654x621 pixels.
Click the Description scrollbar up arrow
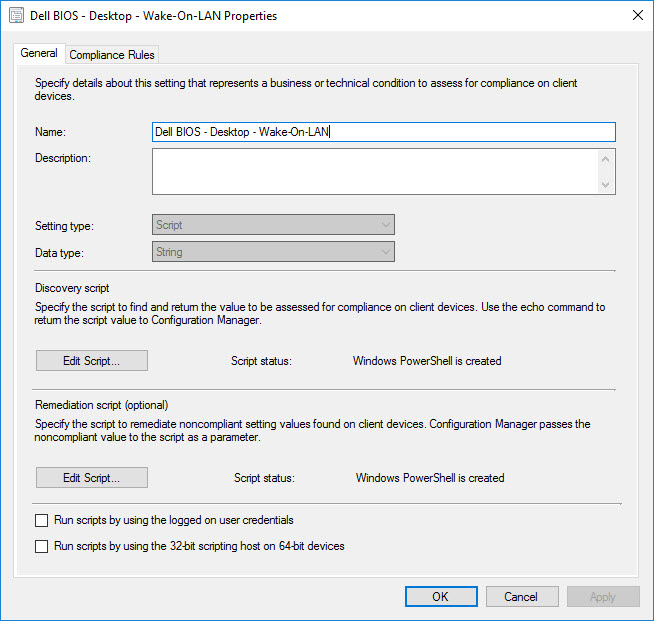(x=605, y=158)
